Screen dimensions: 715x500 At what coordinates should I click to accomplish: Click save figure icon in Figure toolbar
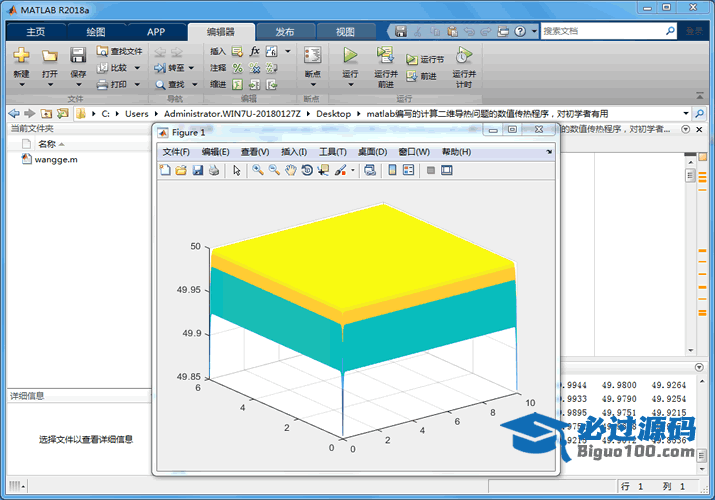(x=197, y=170)
